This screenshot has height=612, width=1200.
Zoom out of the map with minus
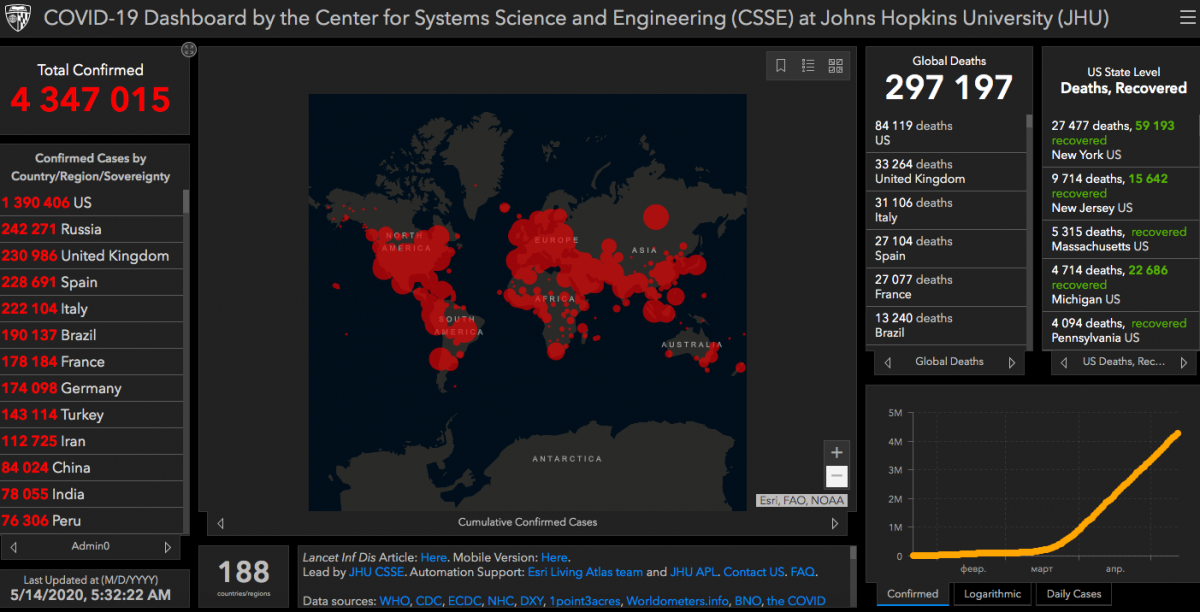click(837, 477)
